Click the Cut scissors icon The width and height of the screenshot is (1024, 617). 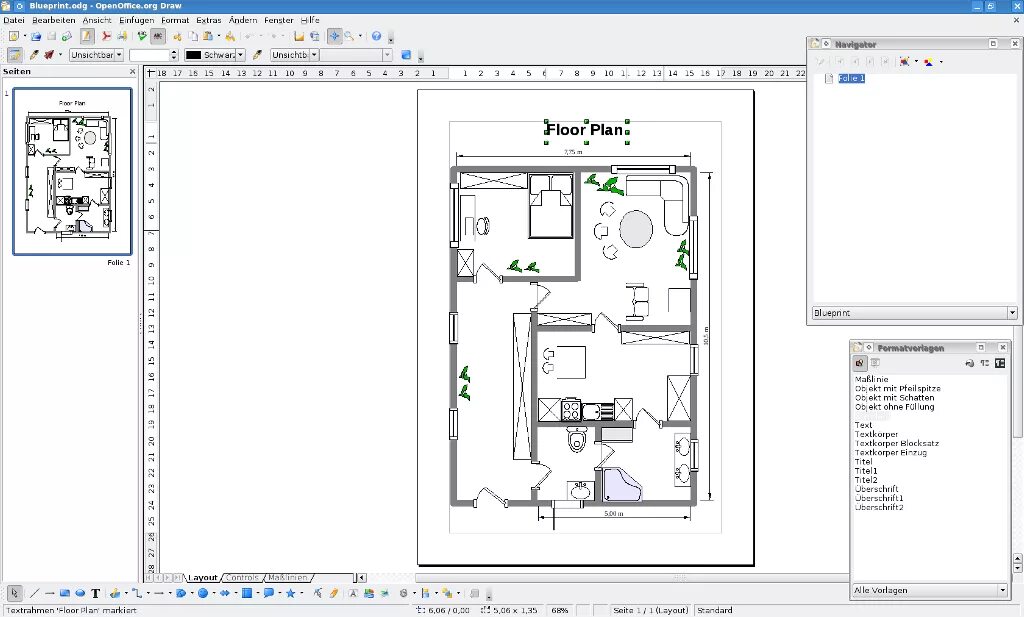click(177, 37)
